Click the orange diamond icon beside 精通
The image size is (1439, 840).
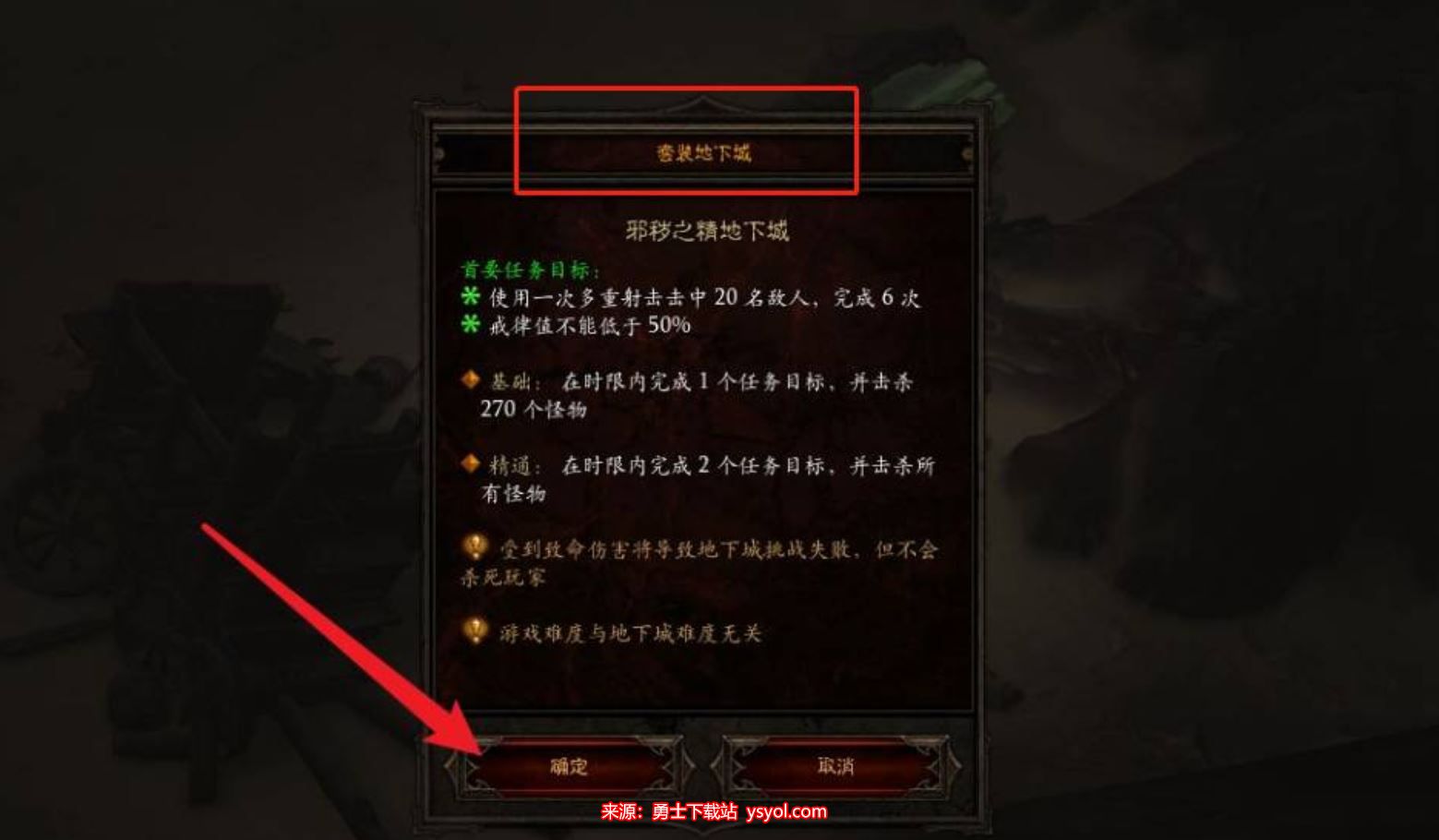point(471,463)
